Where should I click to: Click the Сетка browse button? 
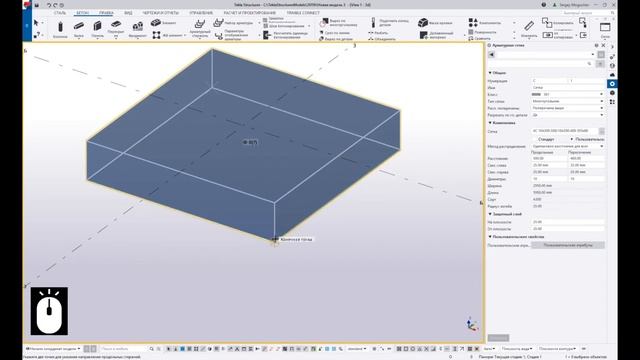(602, 131)
